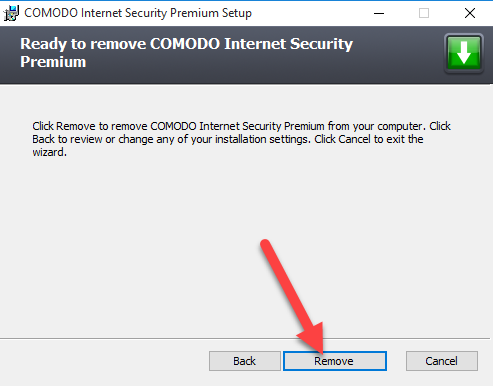Click the first line of instruction text
This screenshot has height=386, width=493.
point(241,126)
